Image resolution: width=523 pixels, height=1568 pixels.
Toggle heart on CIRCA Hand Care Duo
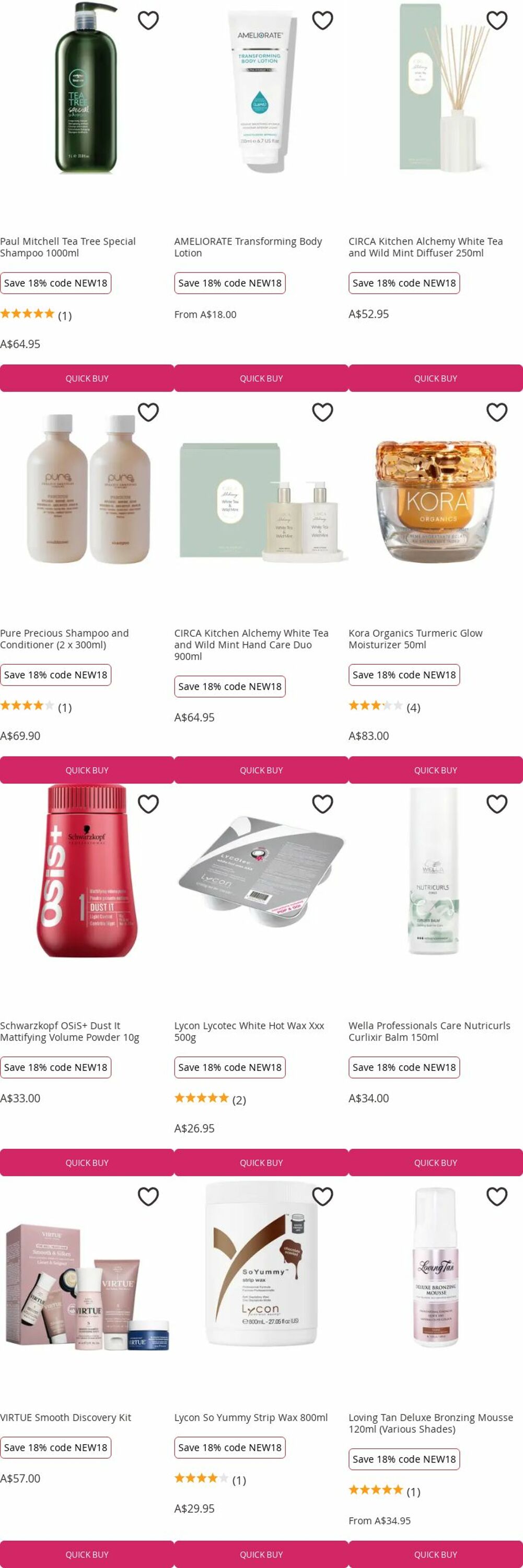[322, 412]
